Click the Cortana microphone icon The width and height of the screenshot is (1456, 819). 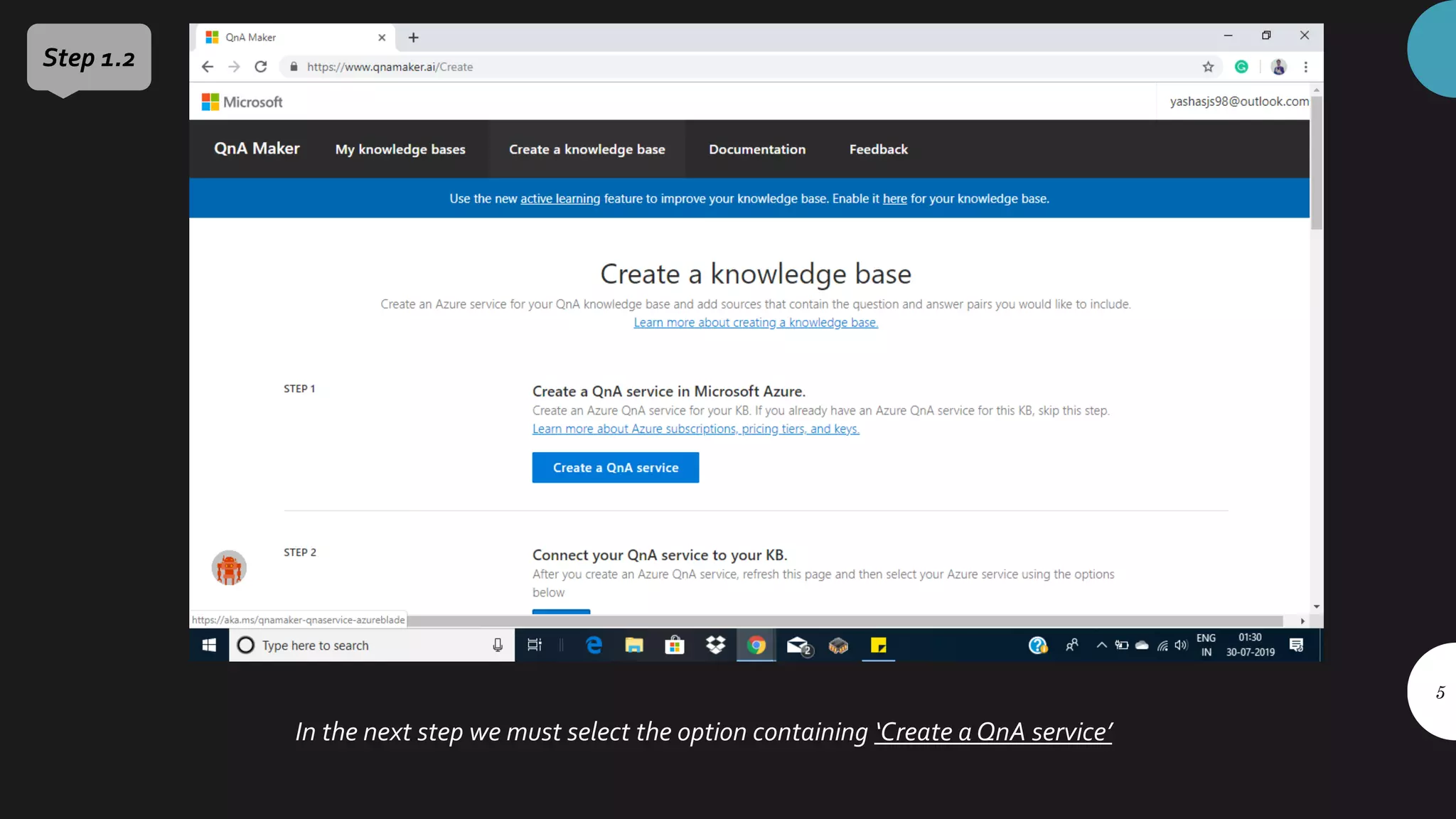(498, 646)
